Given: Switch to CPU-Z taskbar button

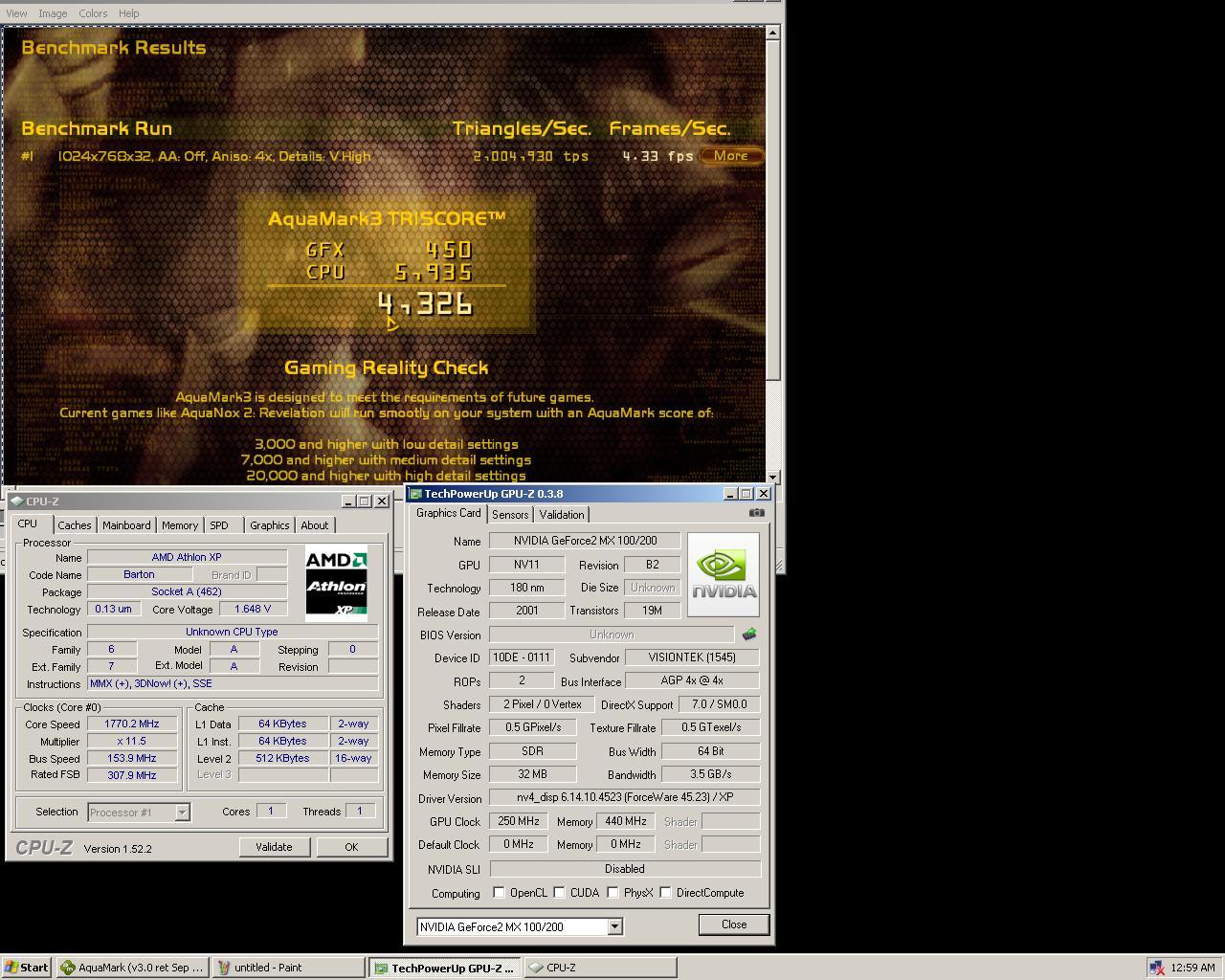Looking at the screenshot, I should coord(600,968).
